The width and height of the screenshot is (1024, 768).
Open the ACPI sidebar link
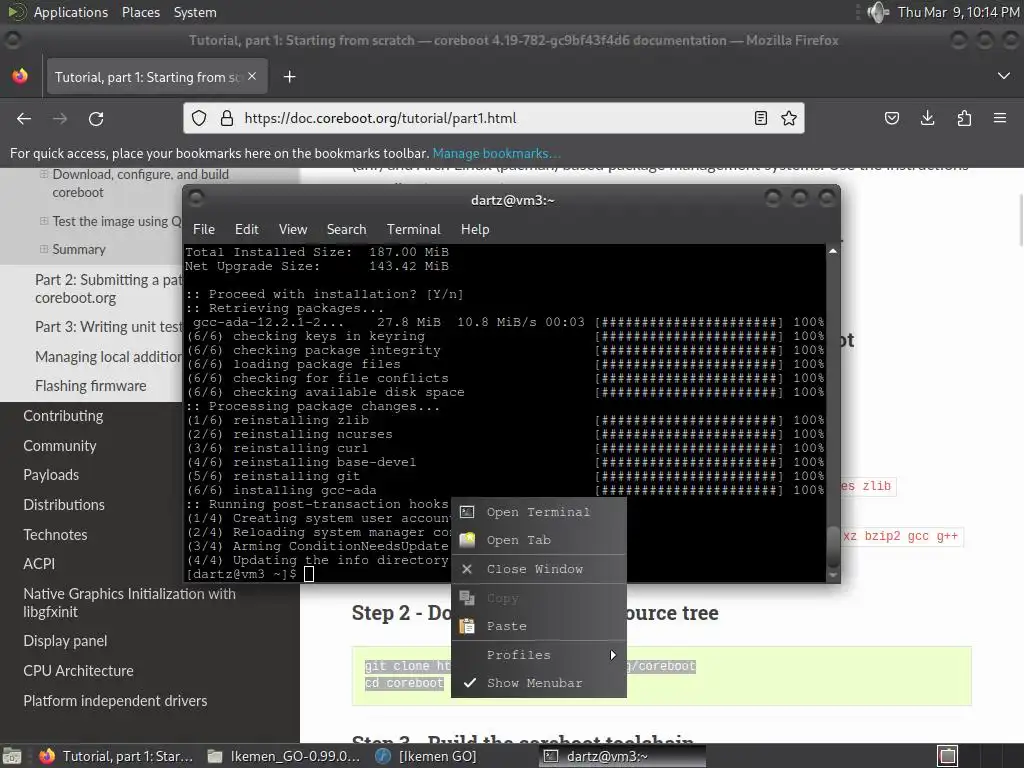(39, 564)
